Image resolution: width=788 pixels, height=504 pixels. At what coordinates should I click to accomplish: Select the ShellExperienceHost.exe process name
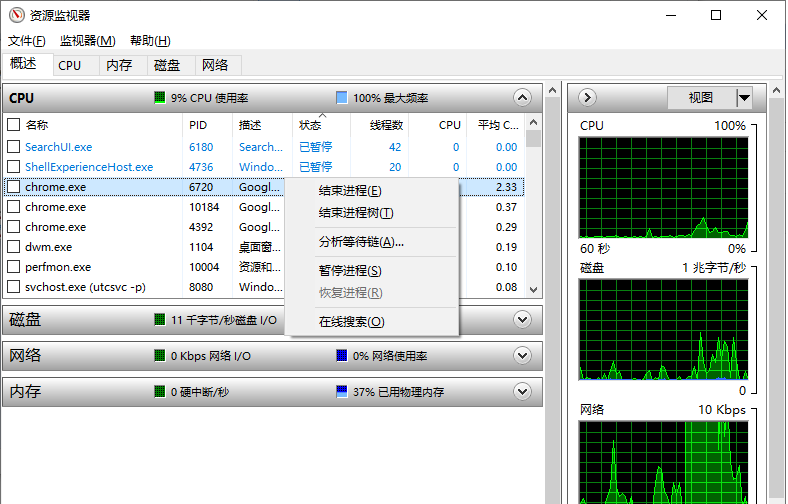pos(89,167)
